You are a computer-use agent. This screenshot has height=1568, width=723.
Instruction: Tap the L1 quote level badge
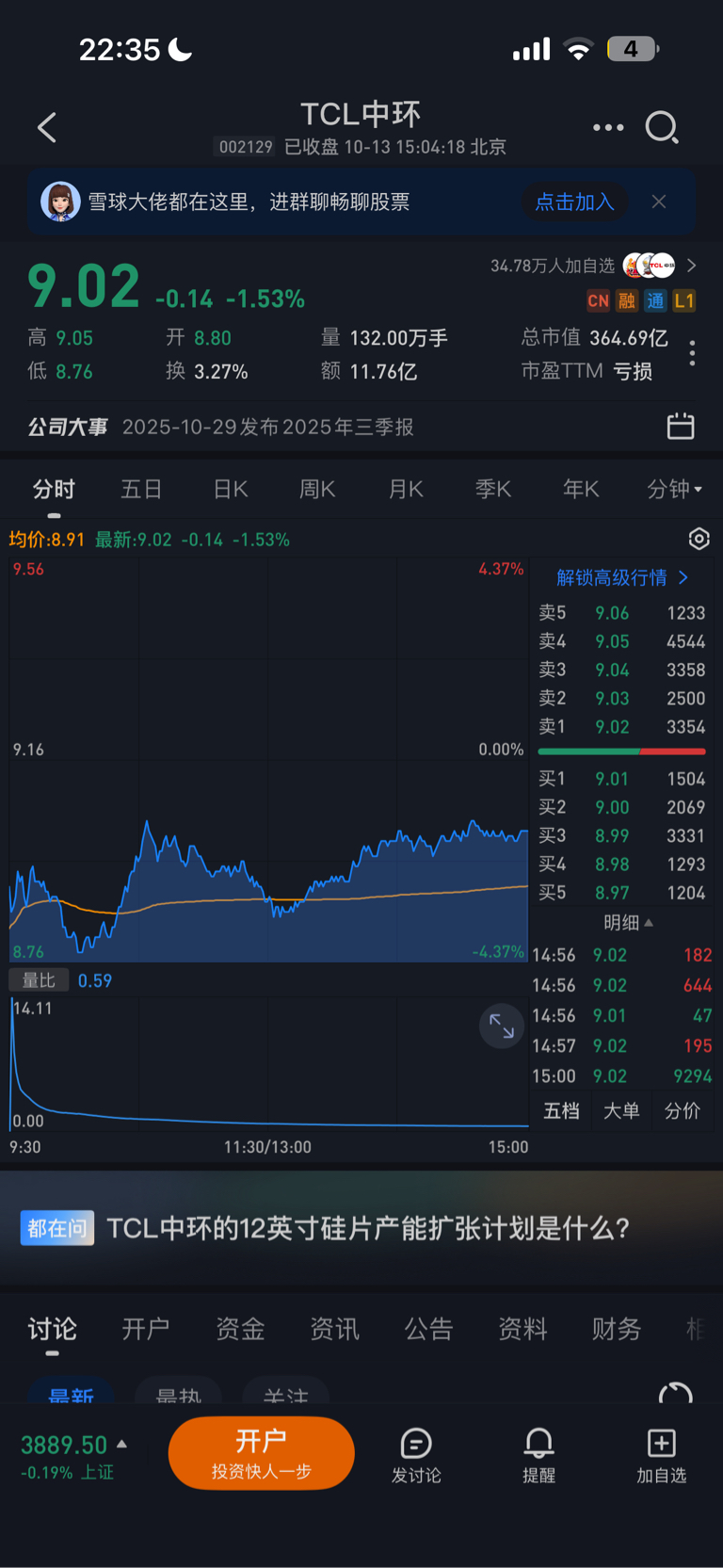684,301
